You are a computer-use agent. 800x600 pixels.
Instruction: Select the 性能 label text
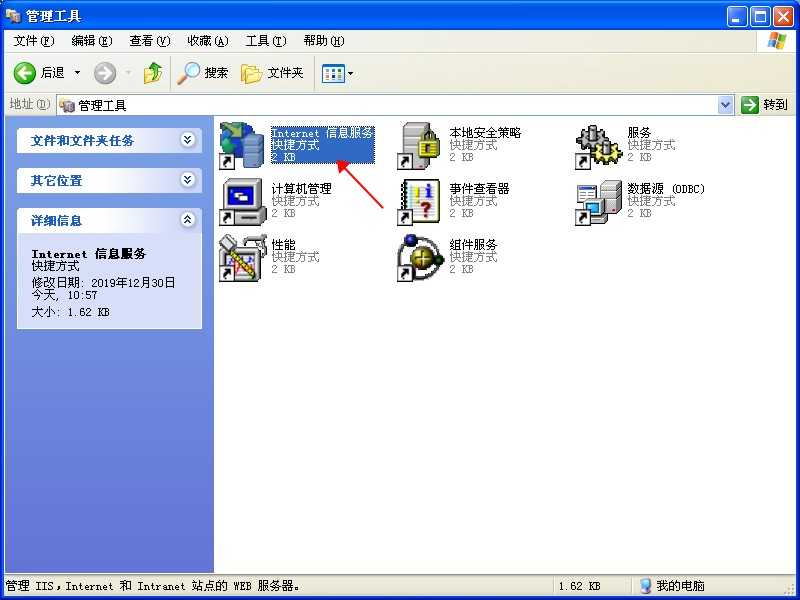(x=283, y=245)
